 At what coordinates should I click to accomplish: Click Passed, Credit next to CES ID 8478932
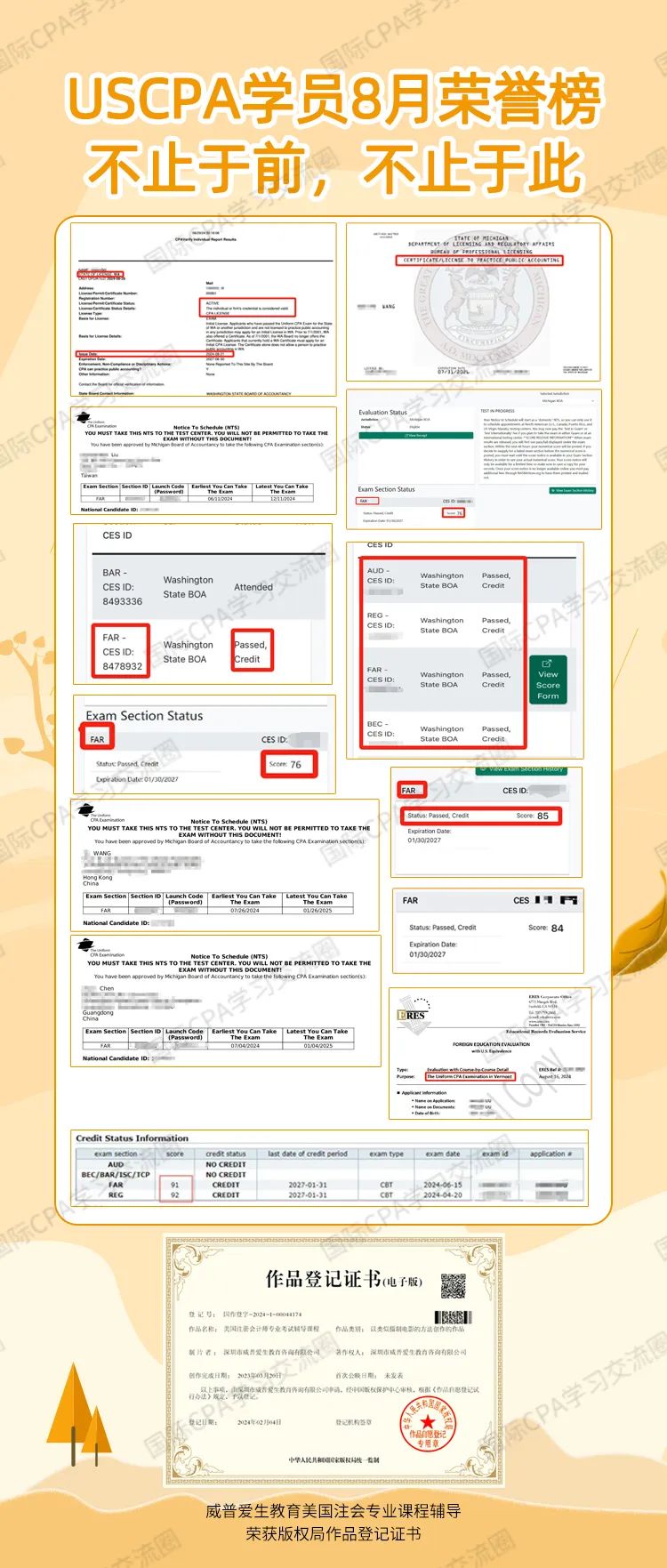click(251, 652)
